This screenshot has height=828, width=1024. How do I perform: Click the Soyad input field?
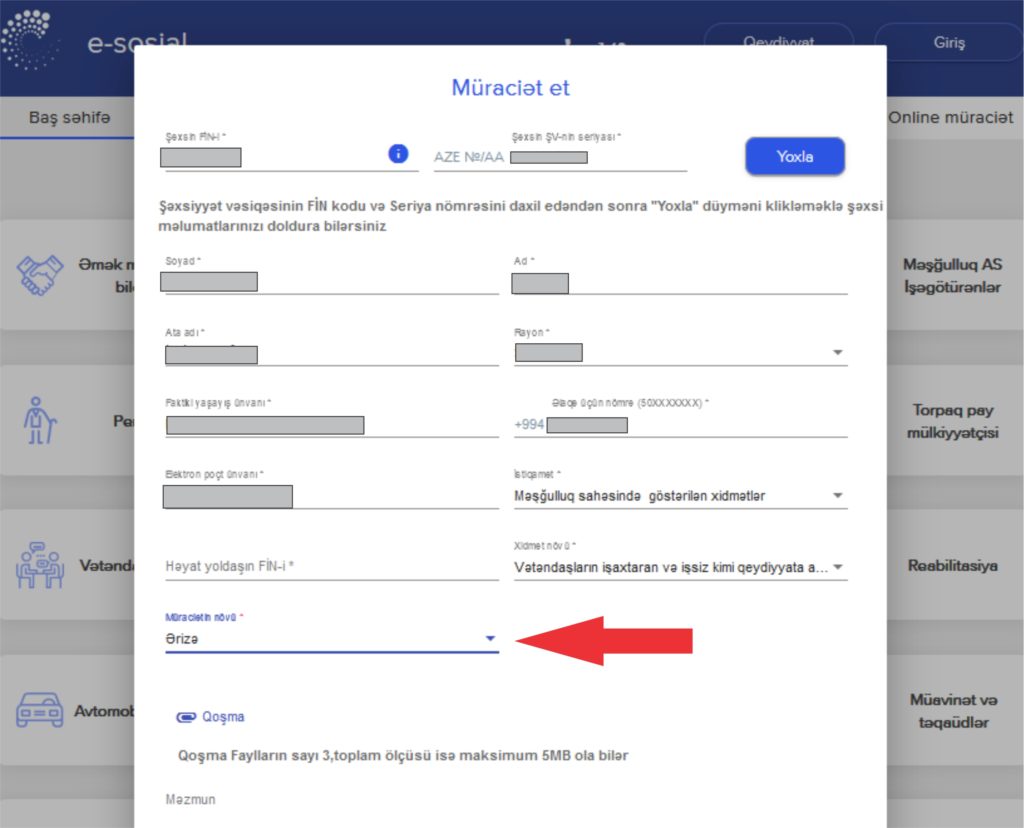(x=330, y=282)
